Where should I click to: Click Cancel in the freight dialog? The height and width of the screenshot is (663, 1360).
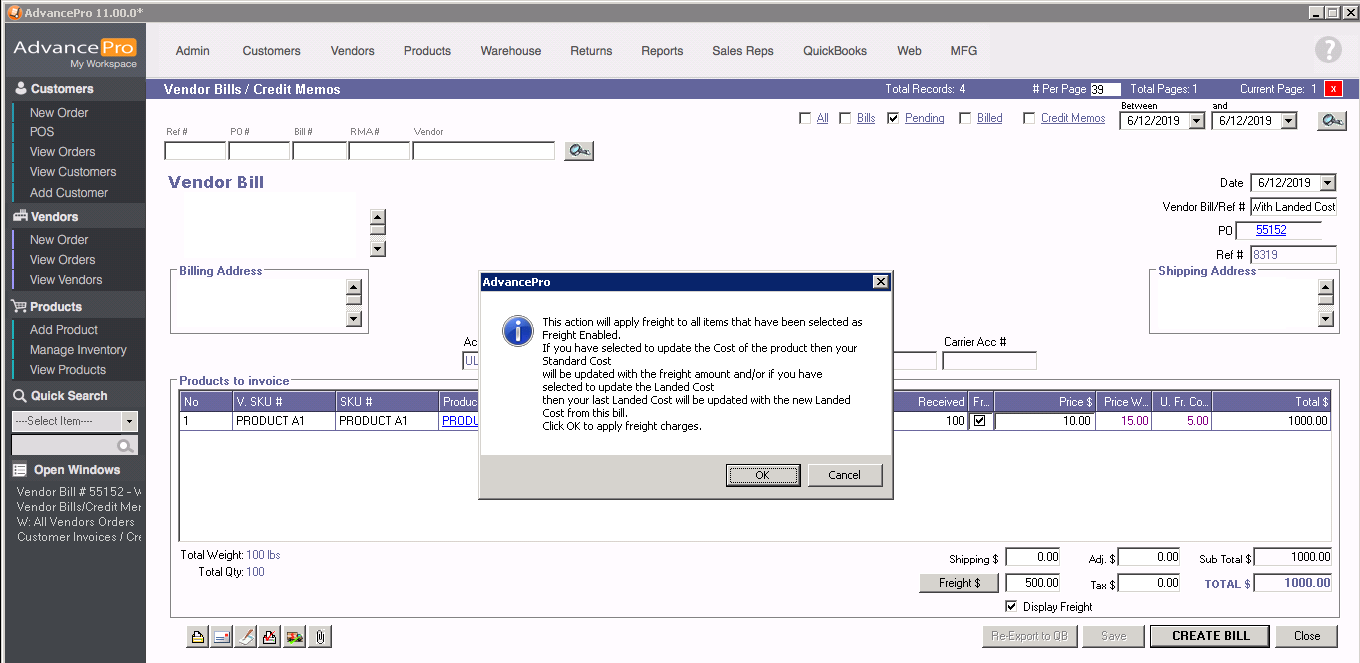click(844, 475)
